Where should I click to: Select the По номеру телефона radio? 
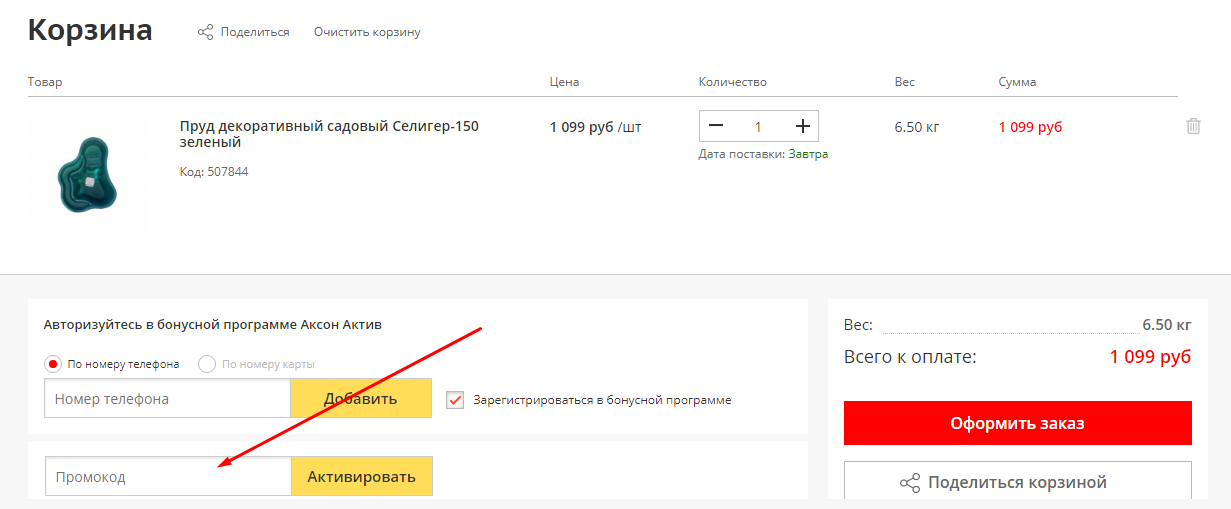click(54, 364)
